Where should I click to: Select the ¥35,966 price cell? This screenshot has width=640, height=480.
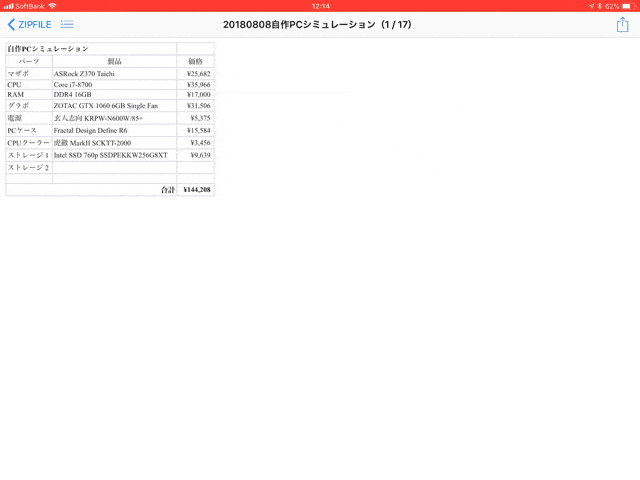pos(196,84)
